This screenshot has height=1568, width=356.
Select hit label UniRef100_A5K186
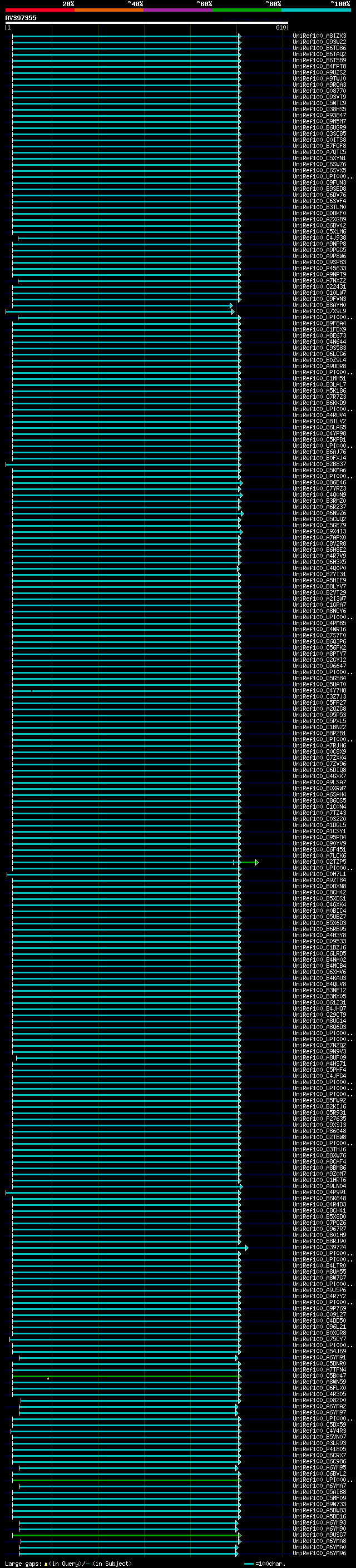tap(319, 391)
